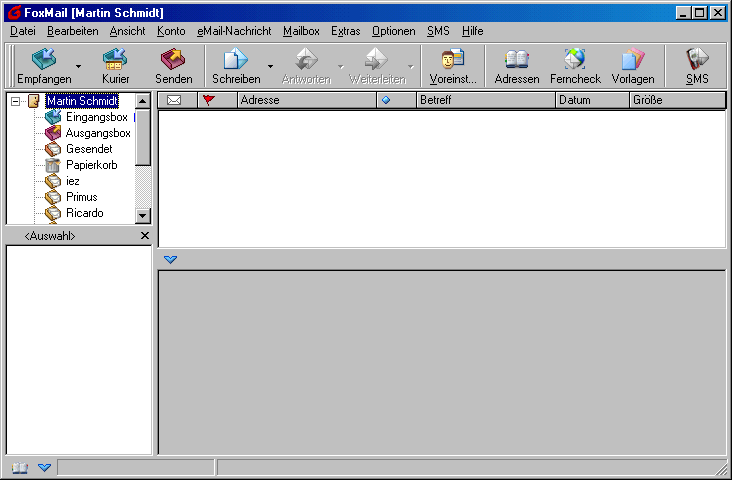
Task: Open the Ansicht menu
Action: point(127,31)
